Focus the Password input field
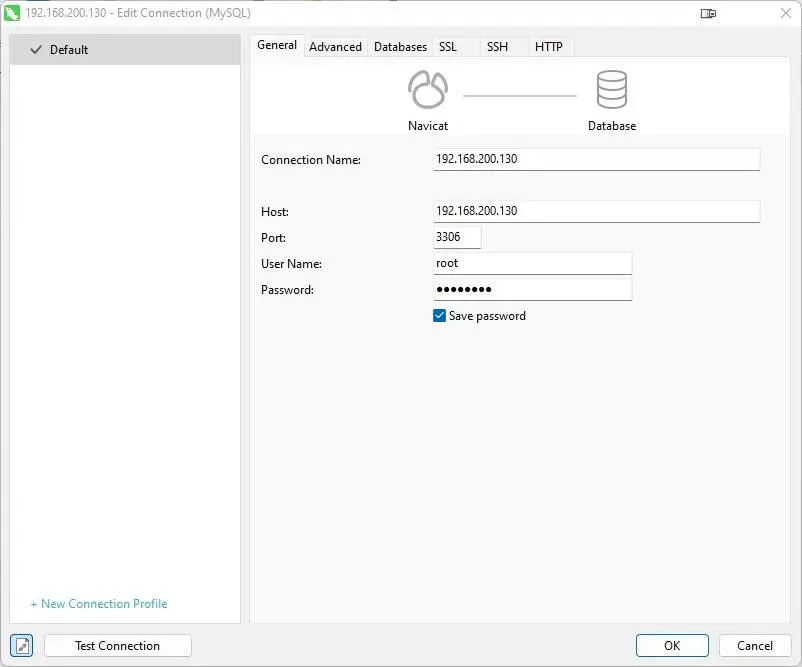The image size is (802, 667). (532, 290)
